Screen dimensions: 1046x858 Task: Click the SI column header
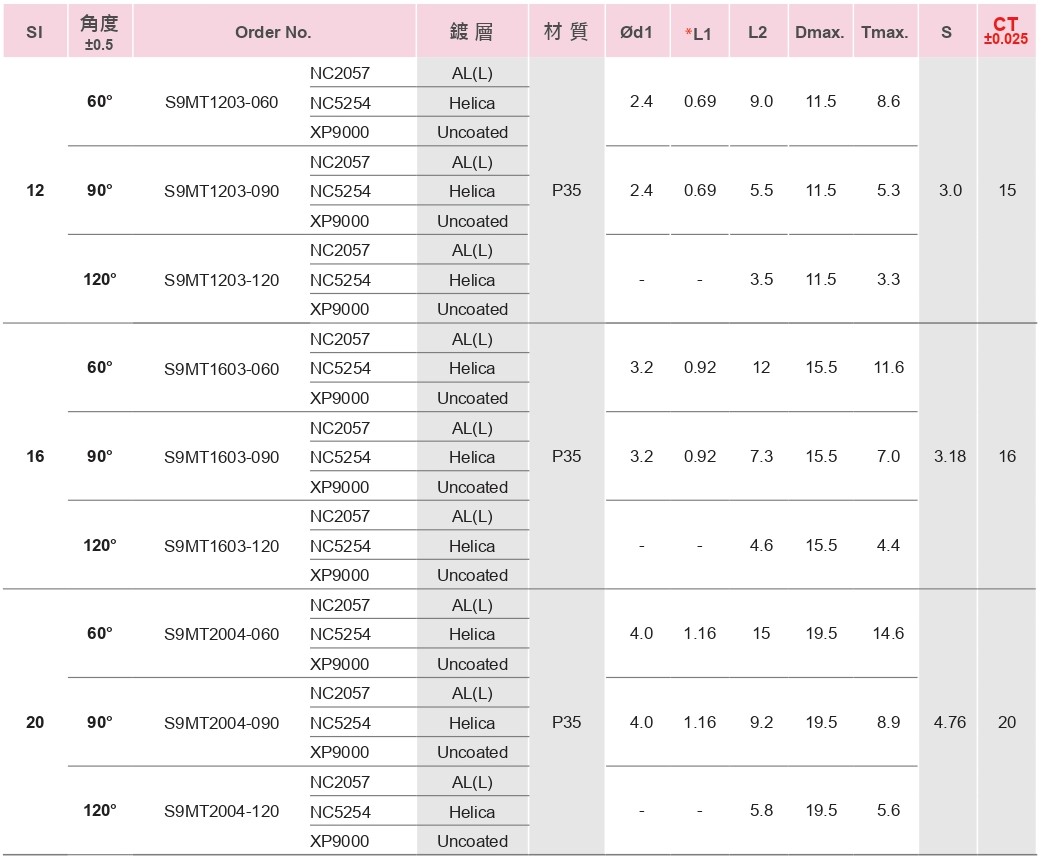coord(35,32)
